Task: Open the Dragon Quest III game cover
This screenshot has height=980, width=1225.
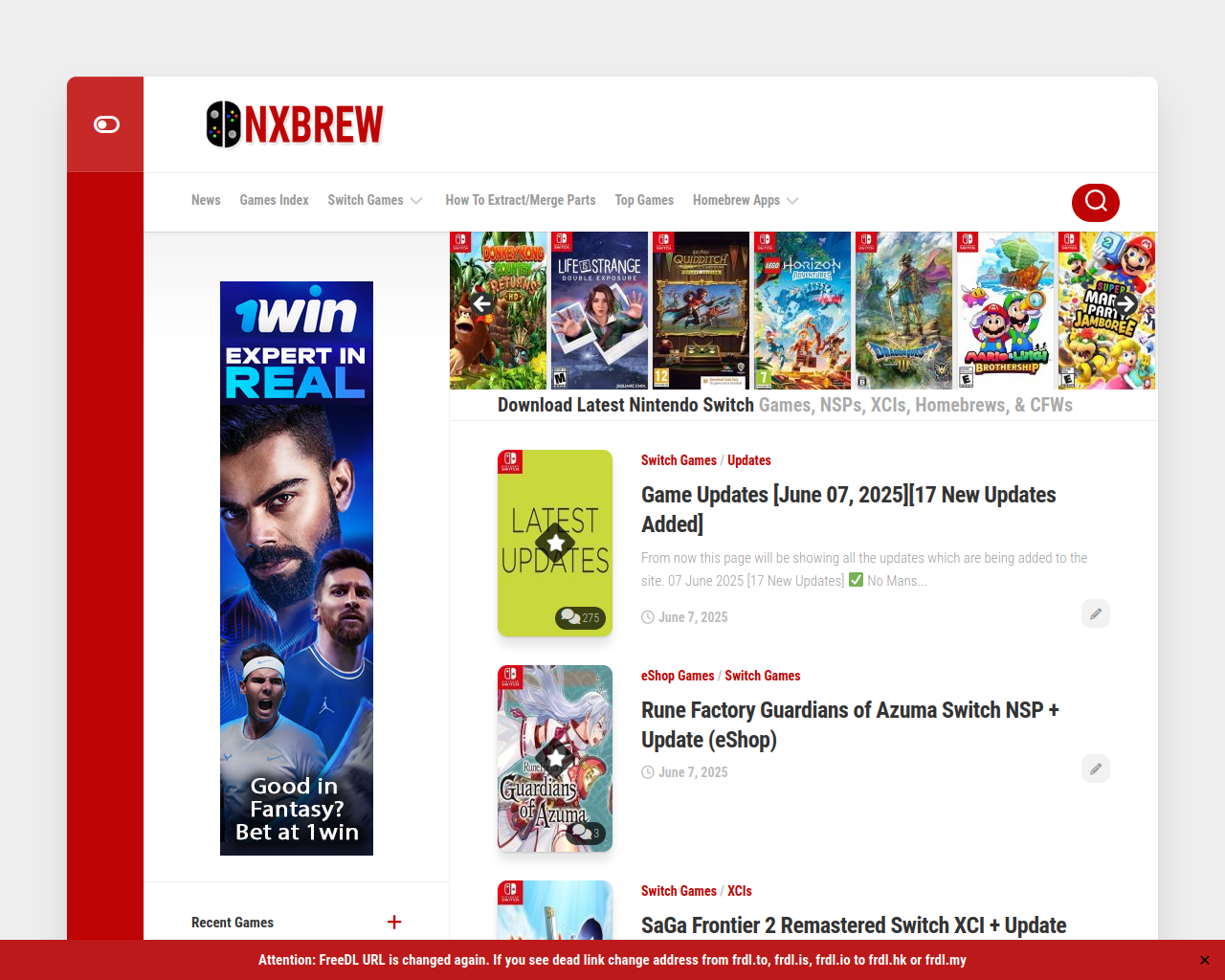Action: click(x=904, y=310)
